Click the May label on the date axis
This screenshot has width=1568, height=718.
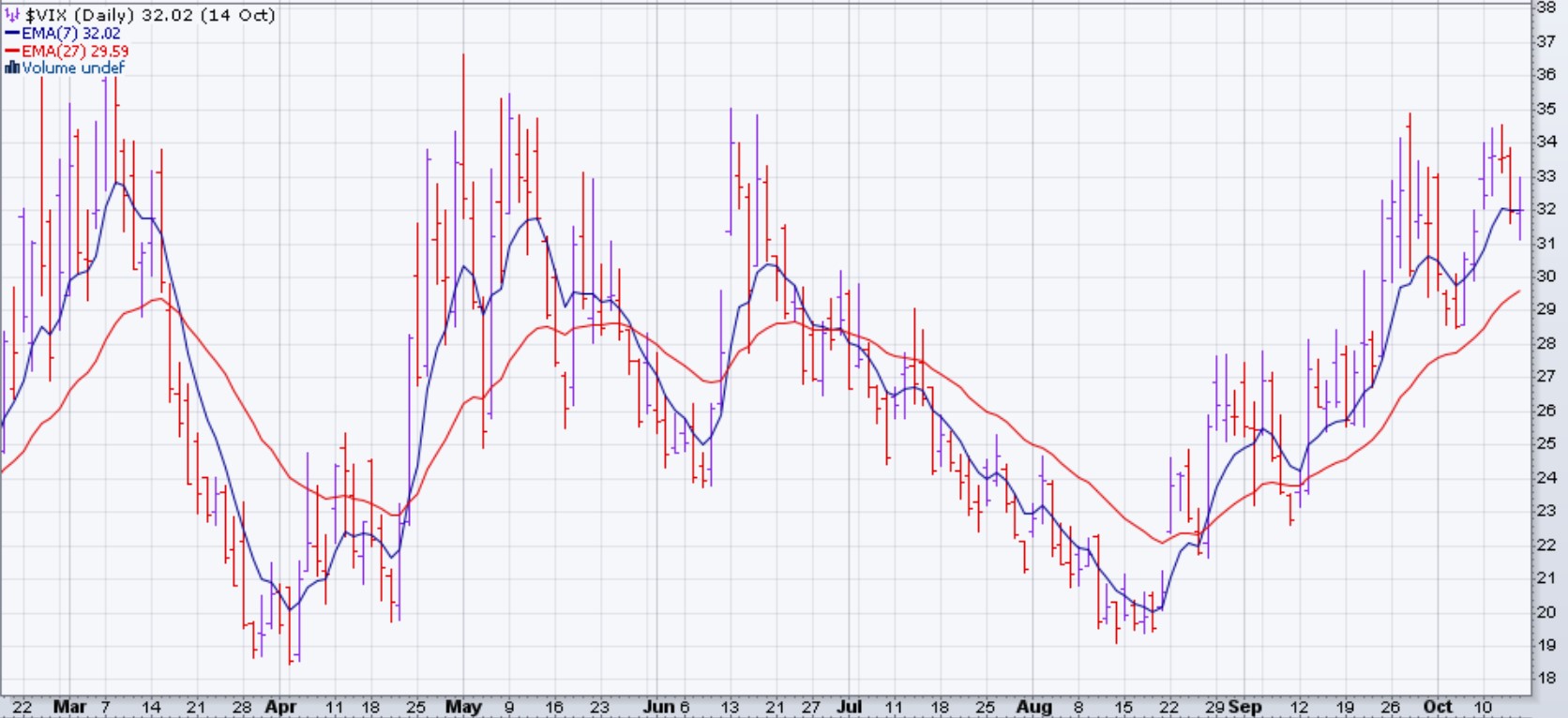click(x=463, y=707)
